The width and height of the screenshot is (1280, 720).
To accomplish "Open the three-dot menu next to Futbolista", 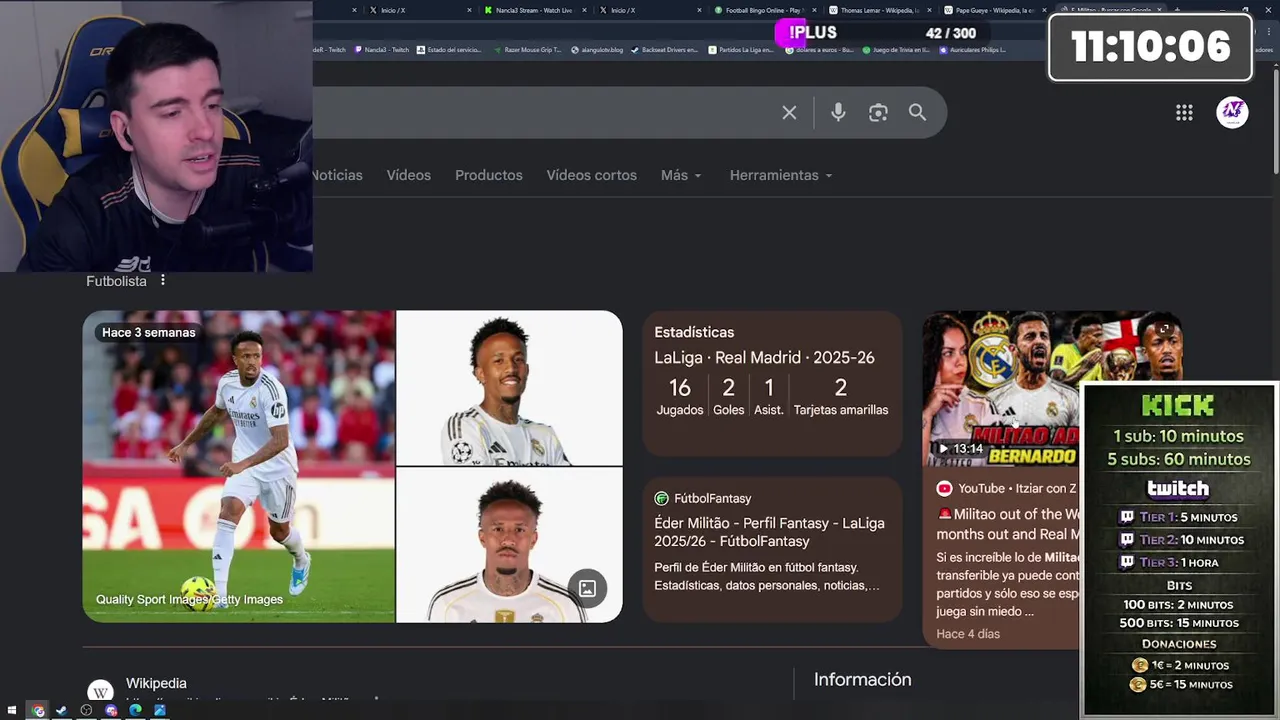I will point(163,281).
